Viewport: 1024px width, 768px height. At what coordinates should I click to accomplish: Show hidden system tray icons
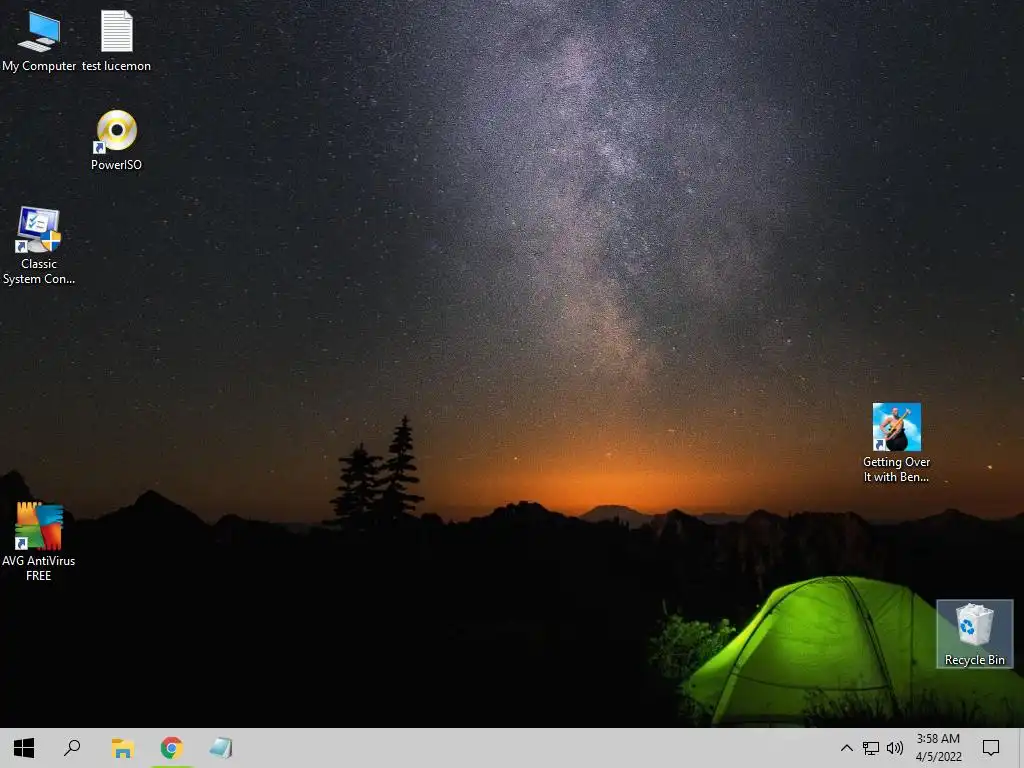[846, 748]
